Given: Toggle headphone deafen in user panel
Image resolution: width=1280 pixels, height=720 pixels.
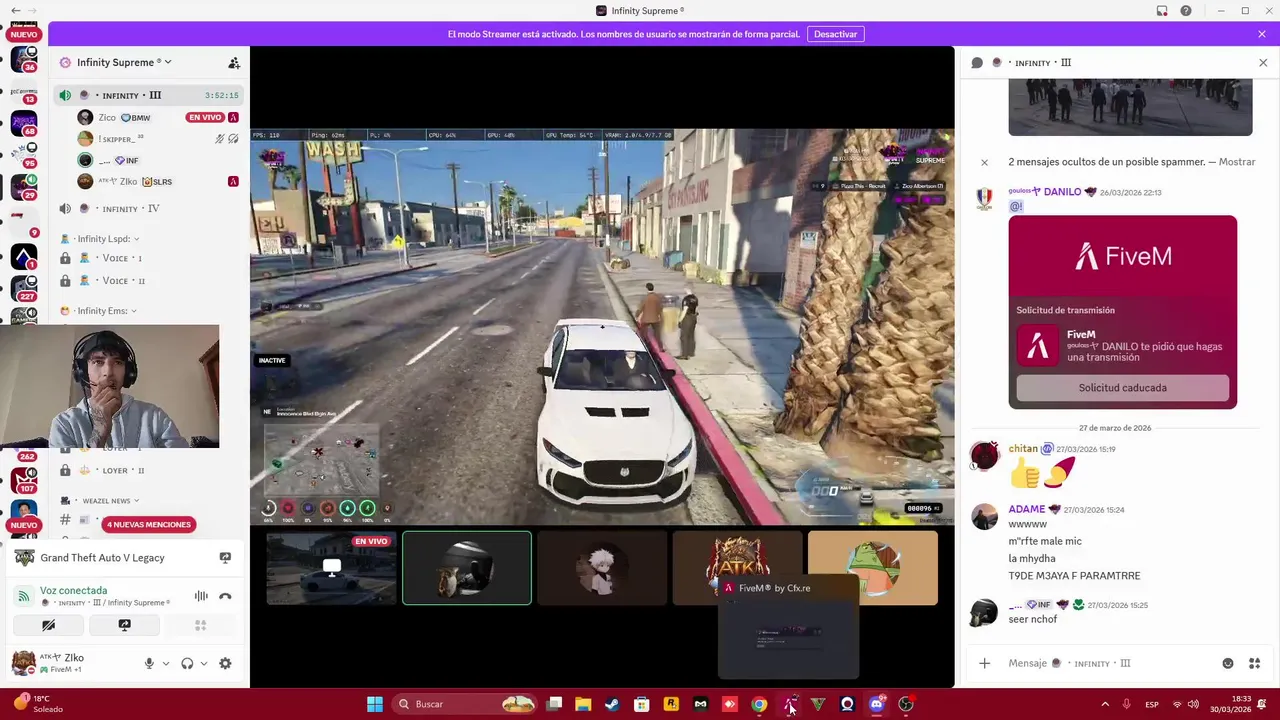Looking at the screenshot, I should pyautogui.click(x=187, y=663).
